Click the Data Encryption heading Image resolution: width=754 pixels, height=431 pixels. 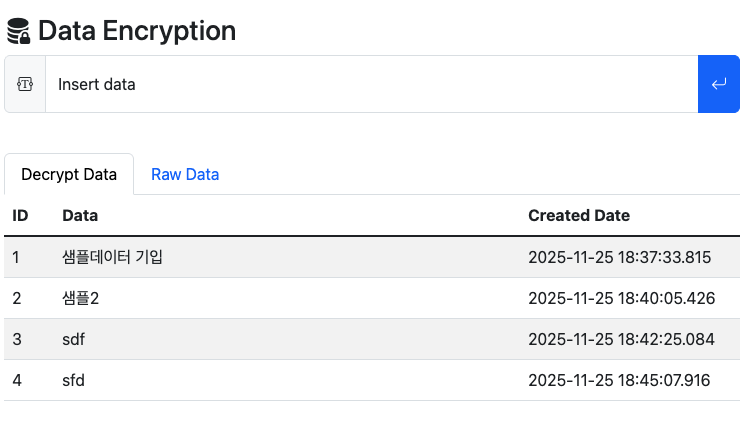(x=137, y=31)
